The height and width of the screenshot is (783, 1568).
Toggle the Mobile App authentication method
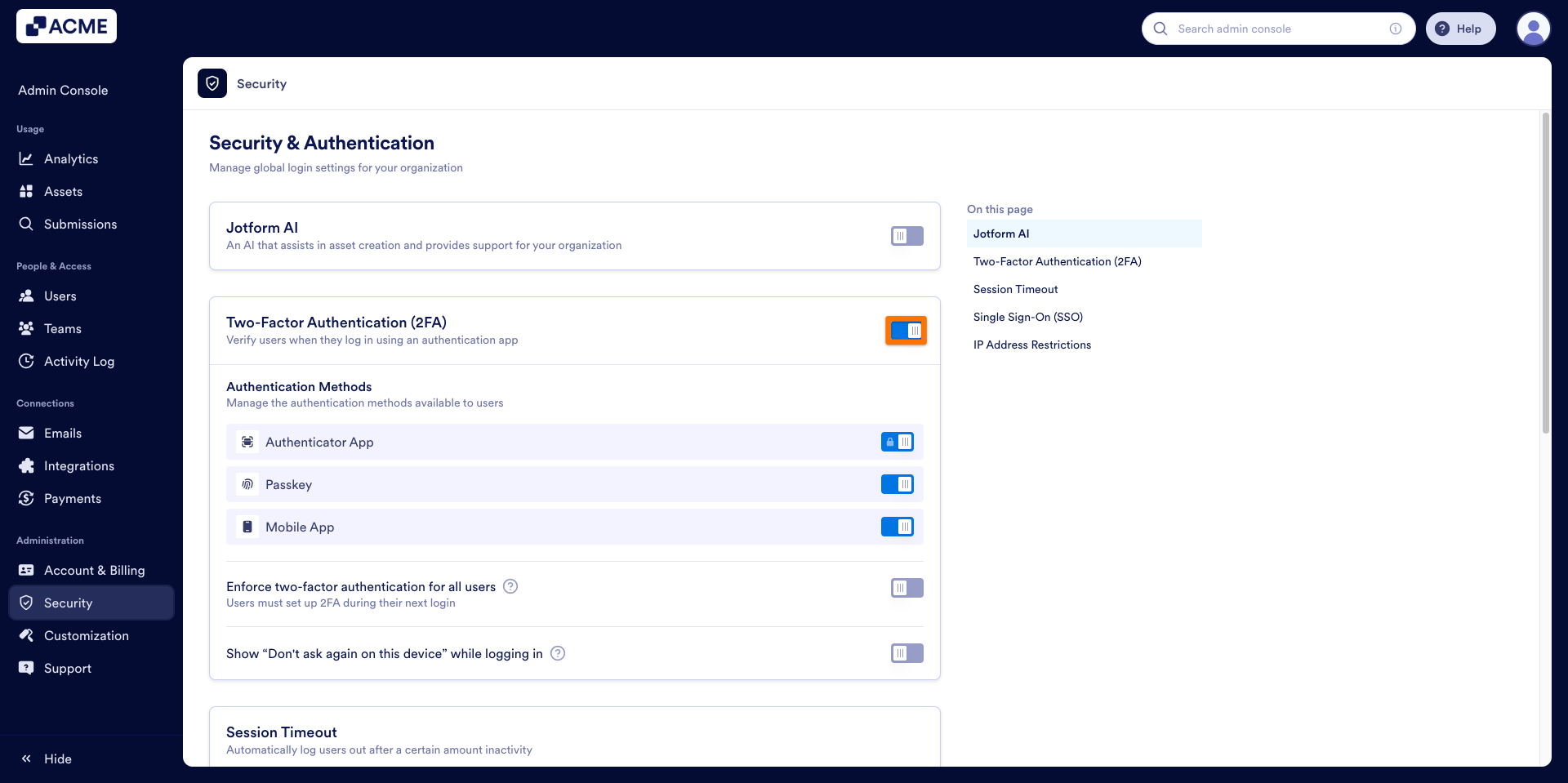coord(898,527)
